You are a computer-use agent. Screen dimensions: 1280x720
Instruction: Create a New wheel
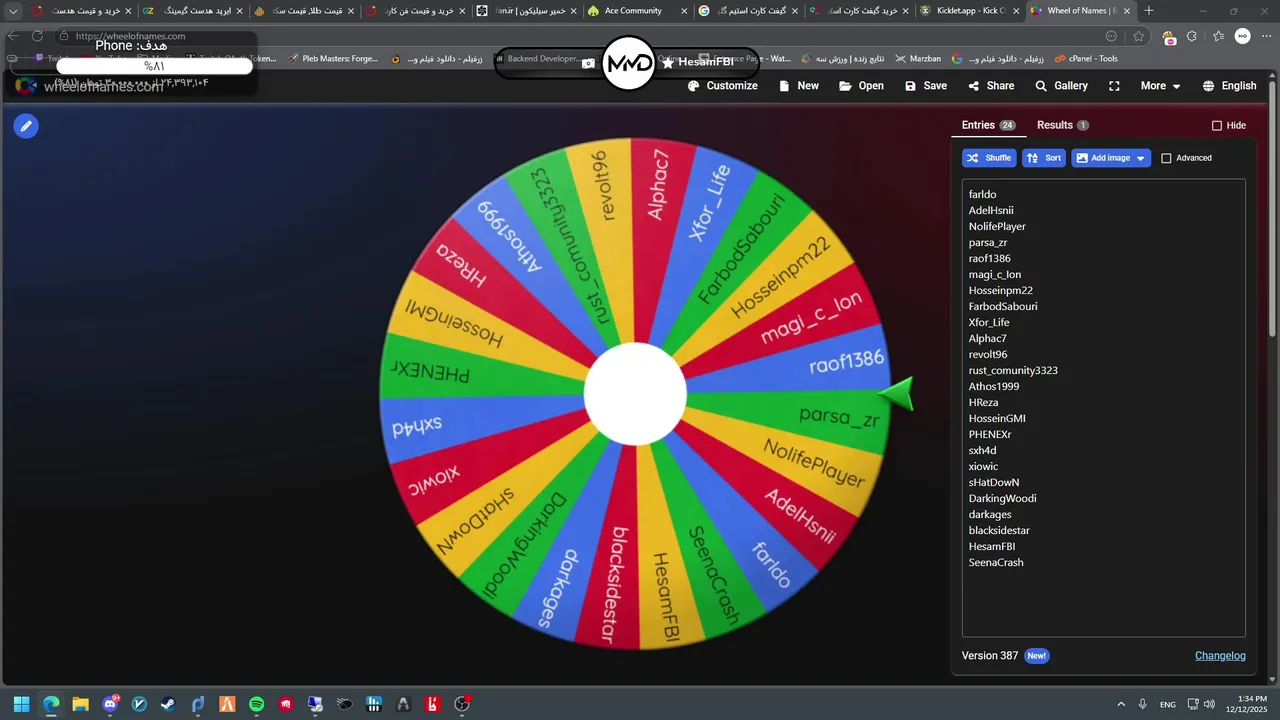coord(799,86)
